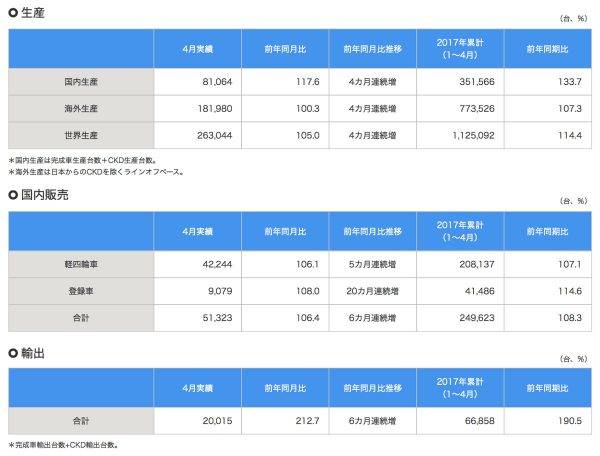Image resolution: width=600 pixels, height=456 pixels.
Task: Select the 国内生産 row label
Action: 81,82
